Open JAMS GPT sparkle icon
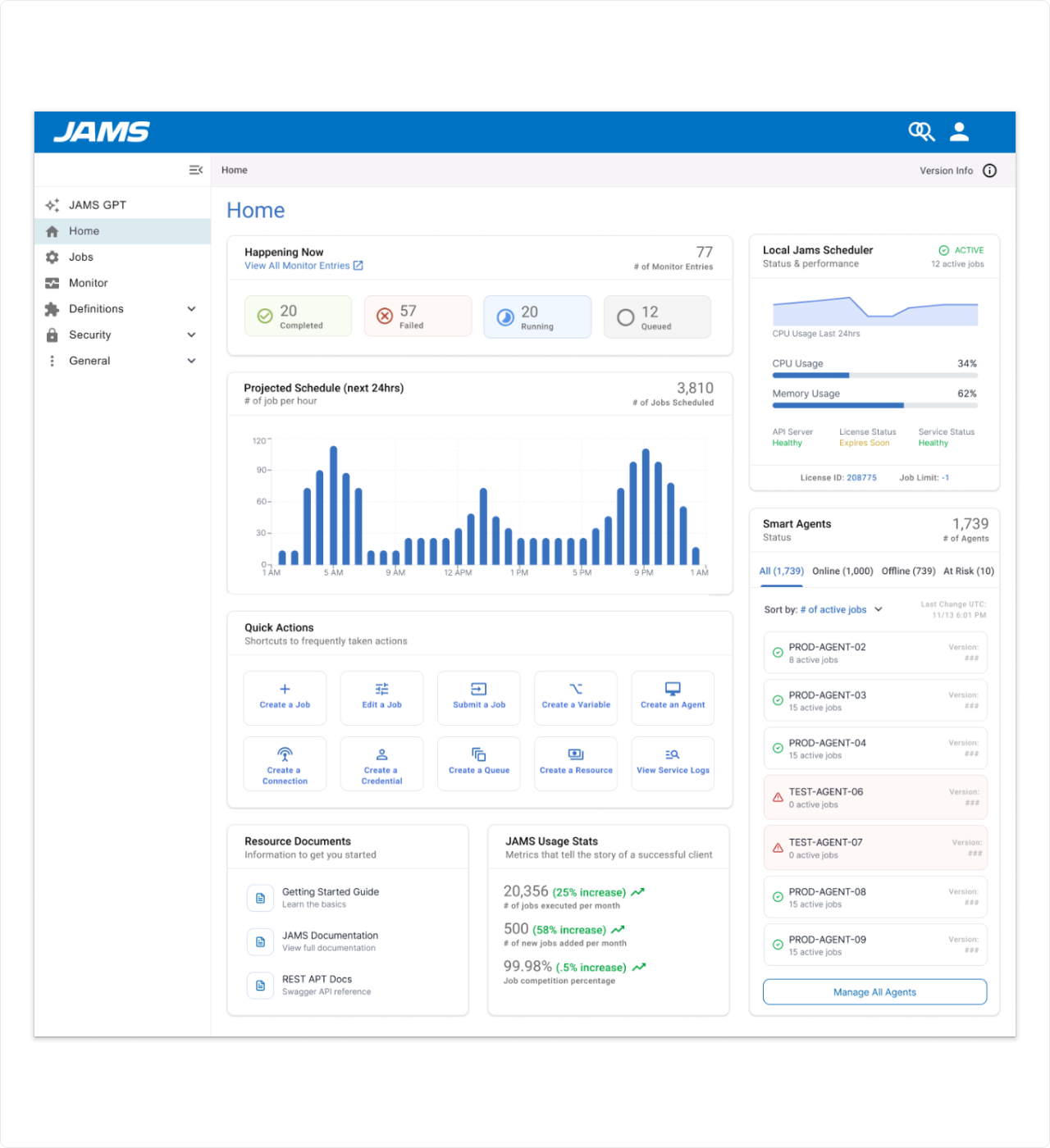 [52, 205]
